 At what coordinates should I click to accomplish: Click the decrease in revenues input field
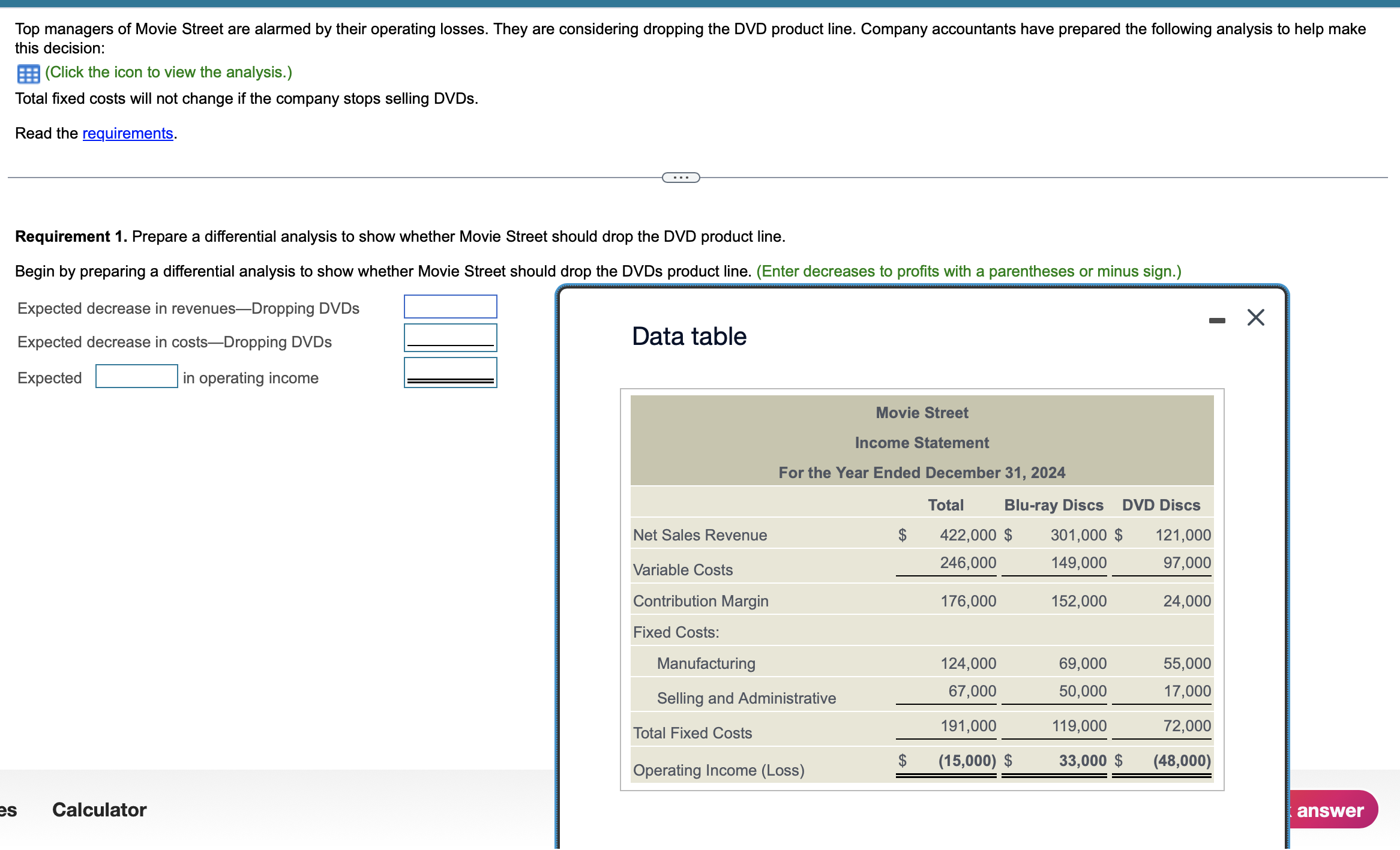point(450,307)
